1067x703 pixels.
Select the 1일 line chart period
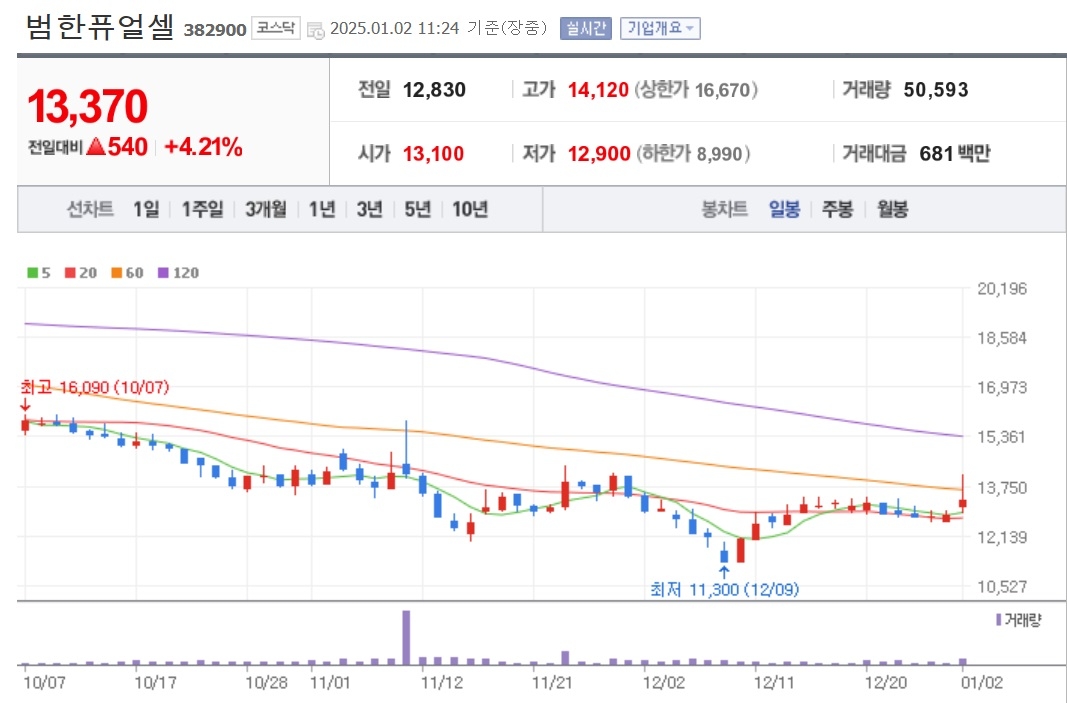pyautogui.click(x=146, y=209)
